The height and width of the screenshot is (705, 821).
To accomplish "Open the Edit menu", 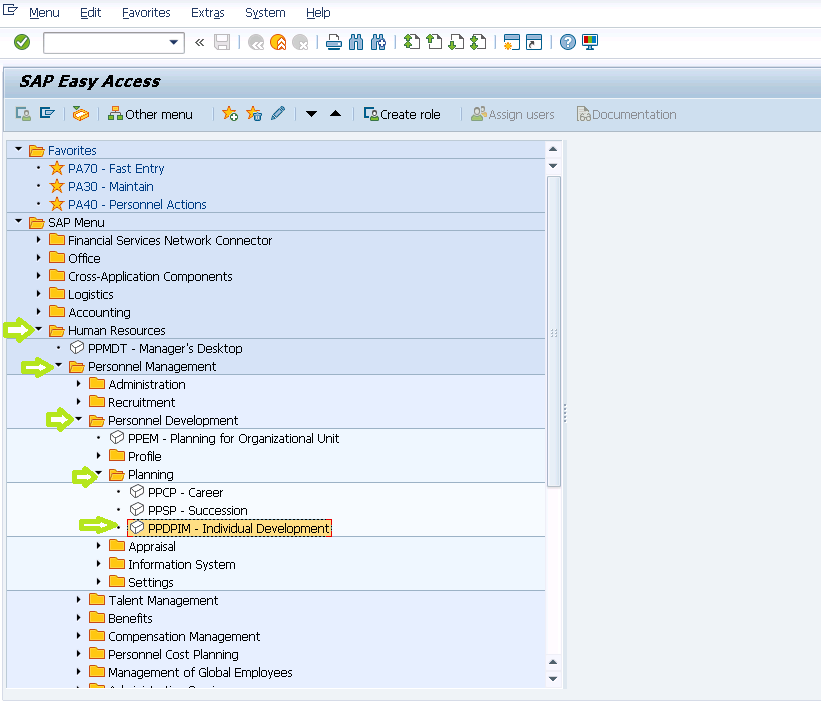I will [x=91, y=13].
